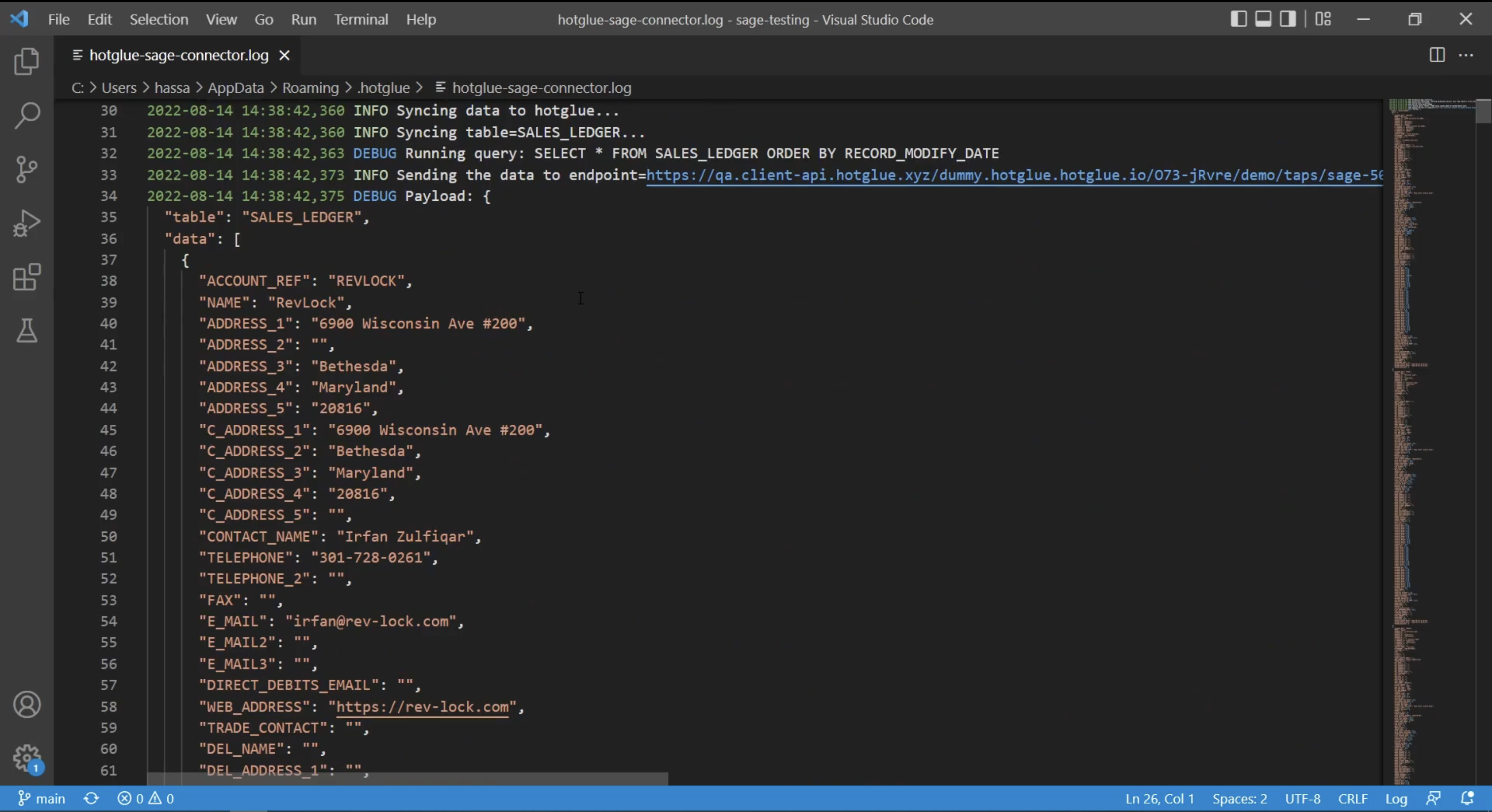Click the Syncing table=SALES_LEDGER line
Viewport: 1492px width, 812px height.
click(x=396, y=132)
